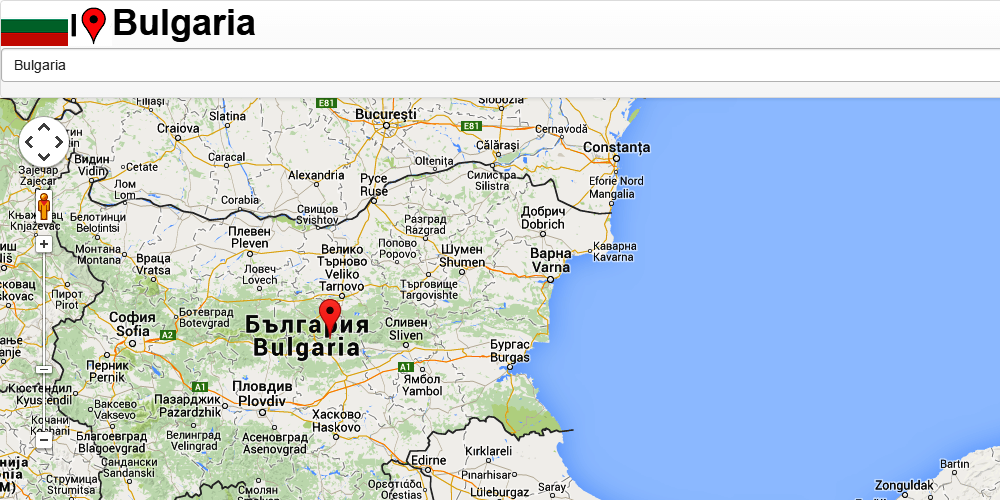The image size is (1000, 500).
Task: Click the Bulgaria page title heading
Action: pyautogui.click(x=184, y=24)
